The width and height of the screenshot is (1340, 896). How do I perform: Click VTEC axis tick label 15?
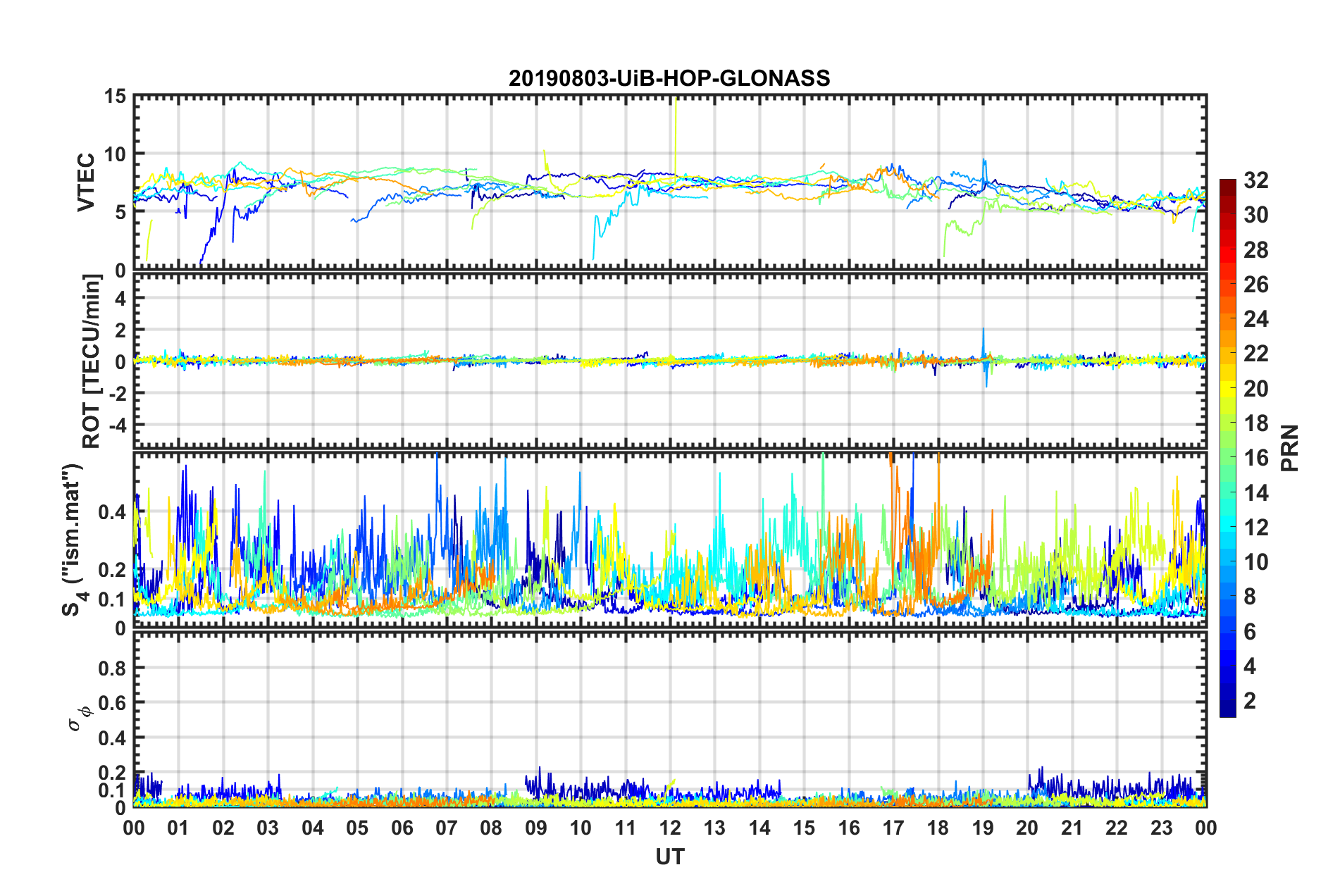pyautogui.click(x=115, y=96)
